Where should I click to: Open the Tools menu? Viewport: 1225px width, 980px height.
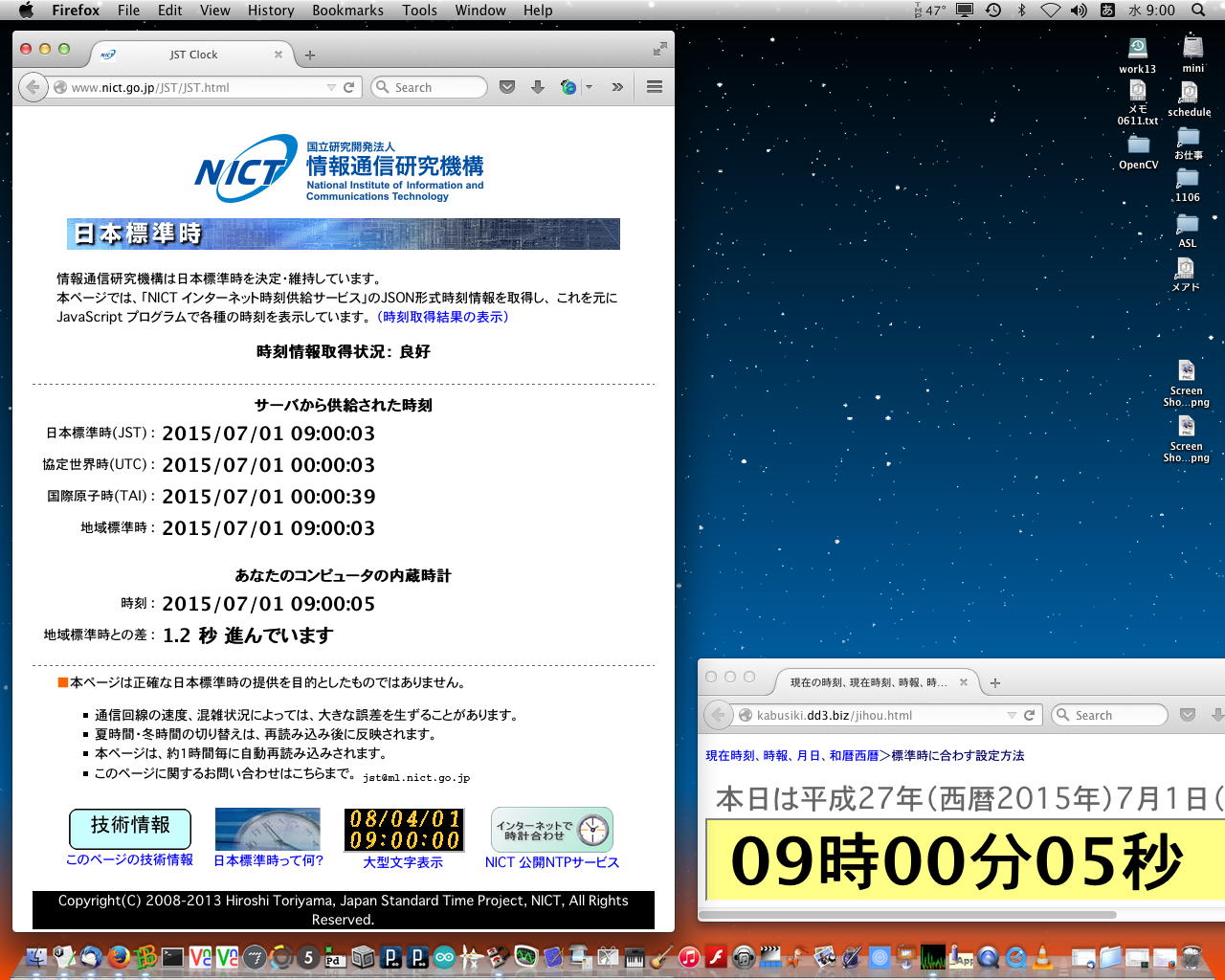click(x=419, y=11)
